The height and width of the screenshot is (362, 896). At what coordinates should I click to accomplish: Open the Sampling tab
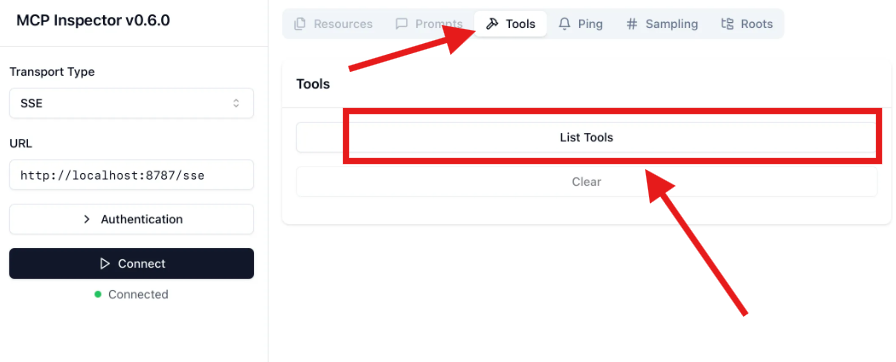coord(662,24)
